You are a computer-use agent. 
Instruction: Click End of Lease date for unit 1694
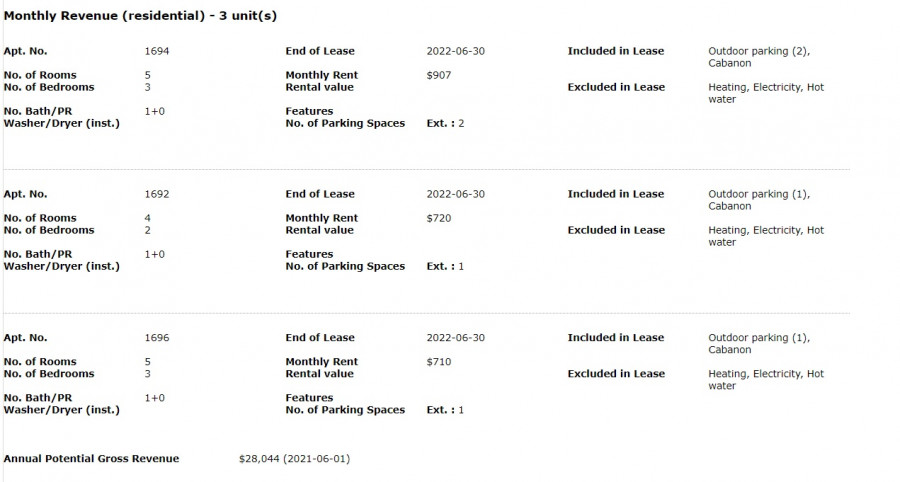point(456,51)
